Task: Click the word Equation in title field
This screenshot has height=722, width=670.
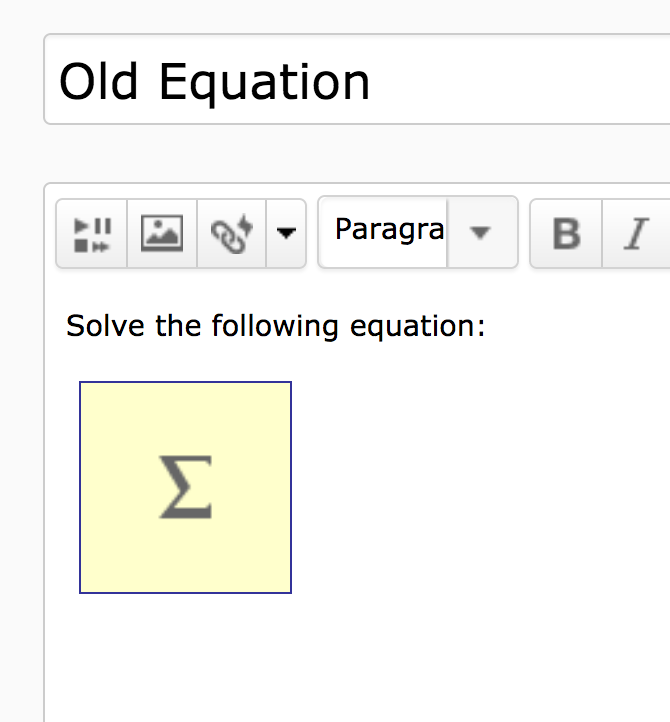Action: click(x=265, y=82)
